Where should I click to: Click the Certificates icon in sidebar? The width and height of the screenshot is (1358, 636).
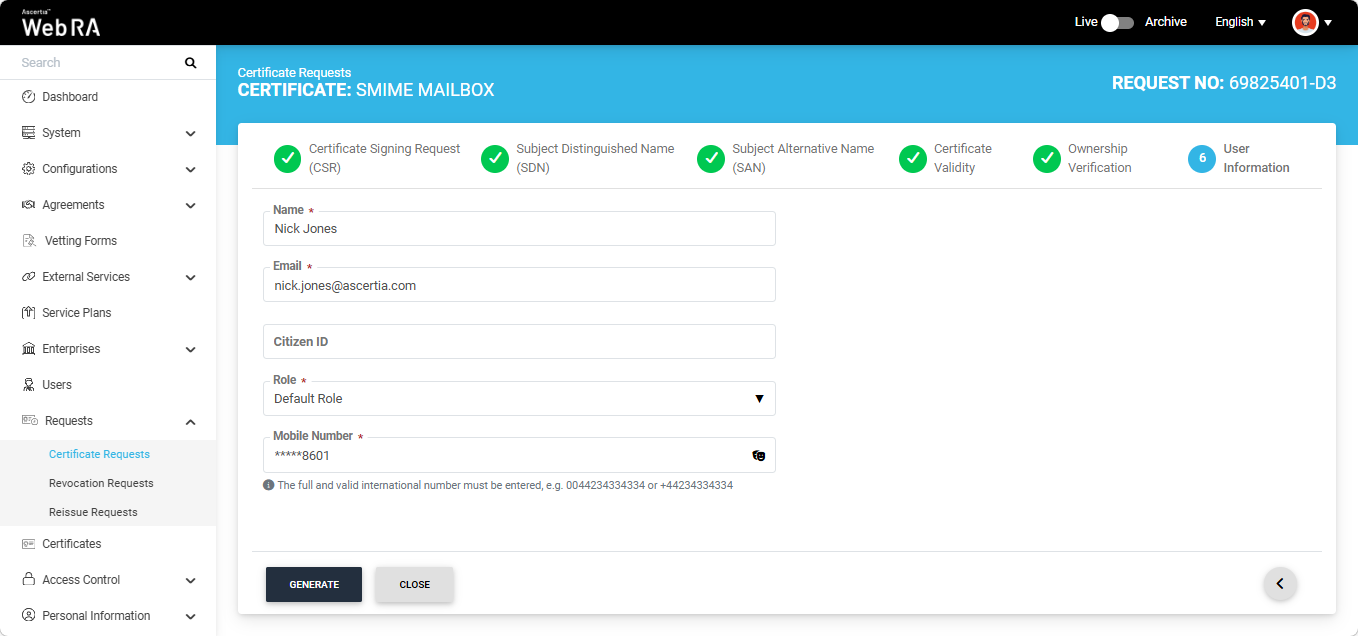click(29, 544)
